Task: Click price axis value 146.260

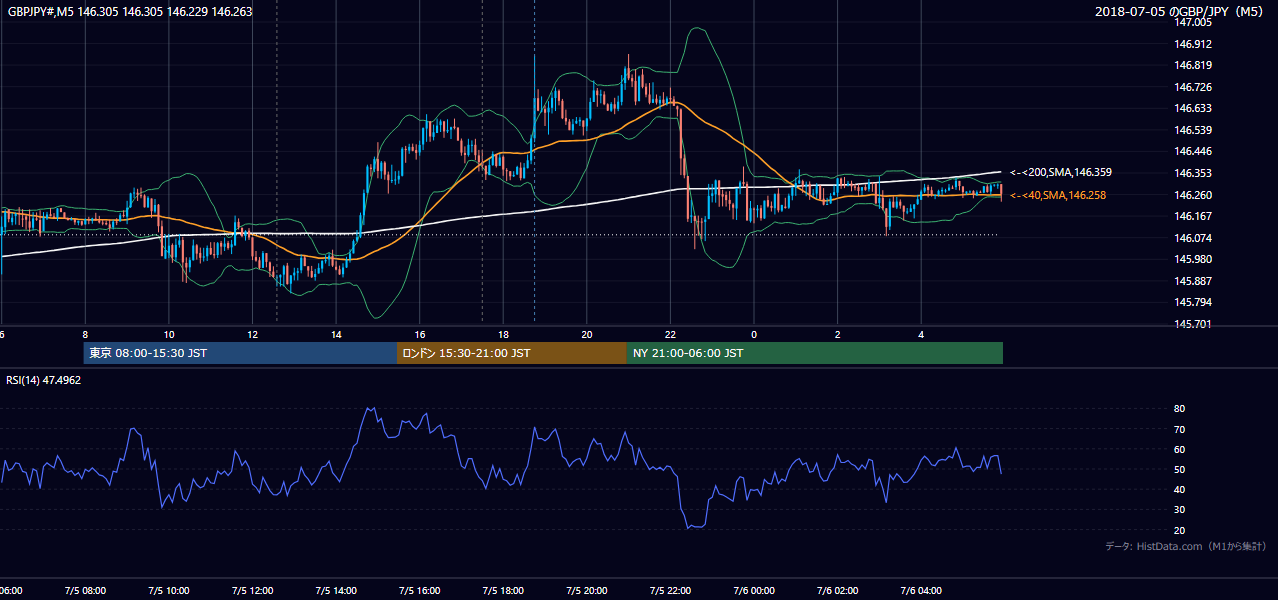Action: coord(1194,195)
